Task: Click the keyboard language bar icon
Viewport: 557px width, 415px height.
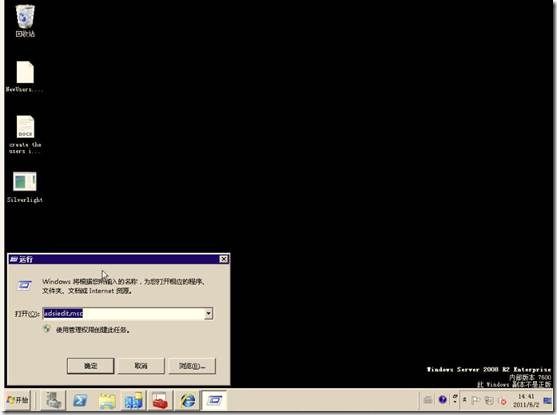Action: pyautogui.click(x=428, y=400)
